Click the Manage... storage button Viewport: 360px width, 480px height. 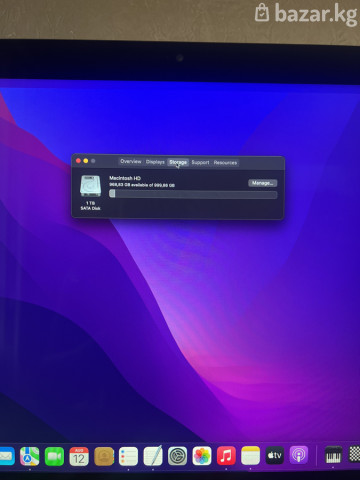(x=263, y=183)
